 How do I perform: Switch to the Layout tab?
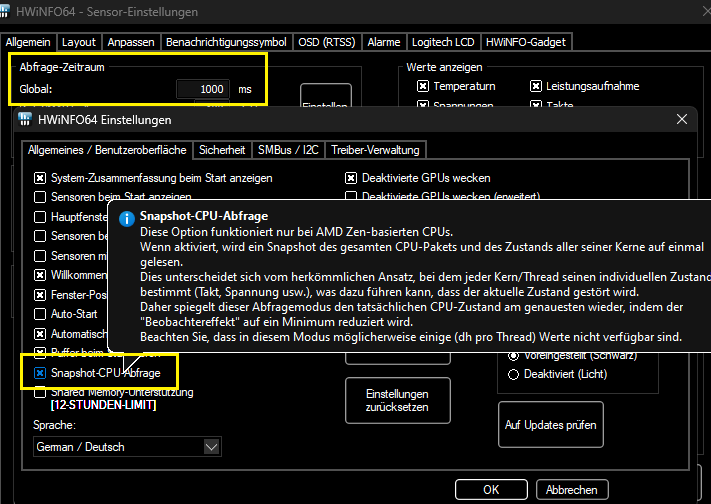click(x=79, y=42)
